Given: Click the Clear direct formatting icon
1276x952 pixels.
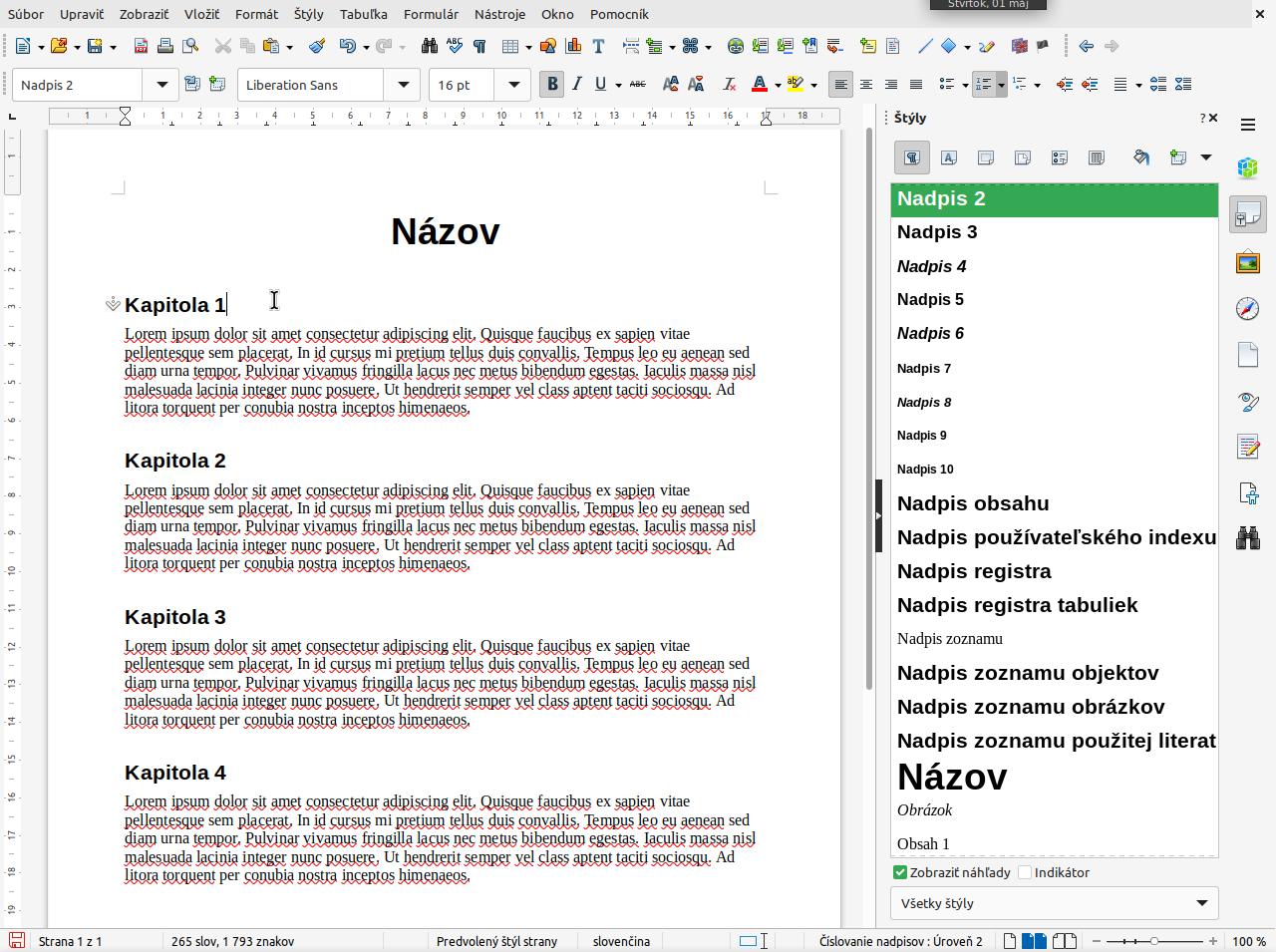Looking at the screenshot, I should point(730,85).
